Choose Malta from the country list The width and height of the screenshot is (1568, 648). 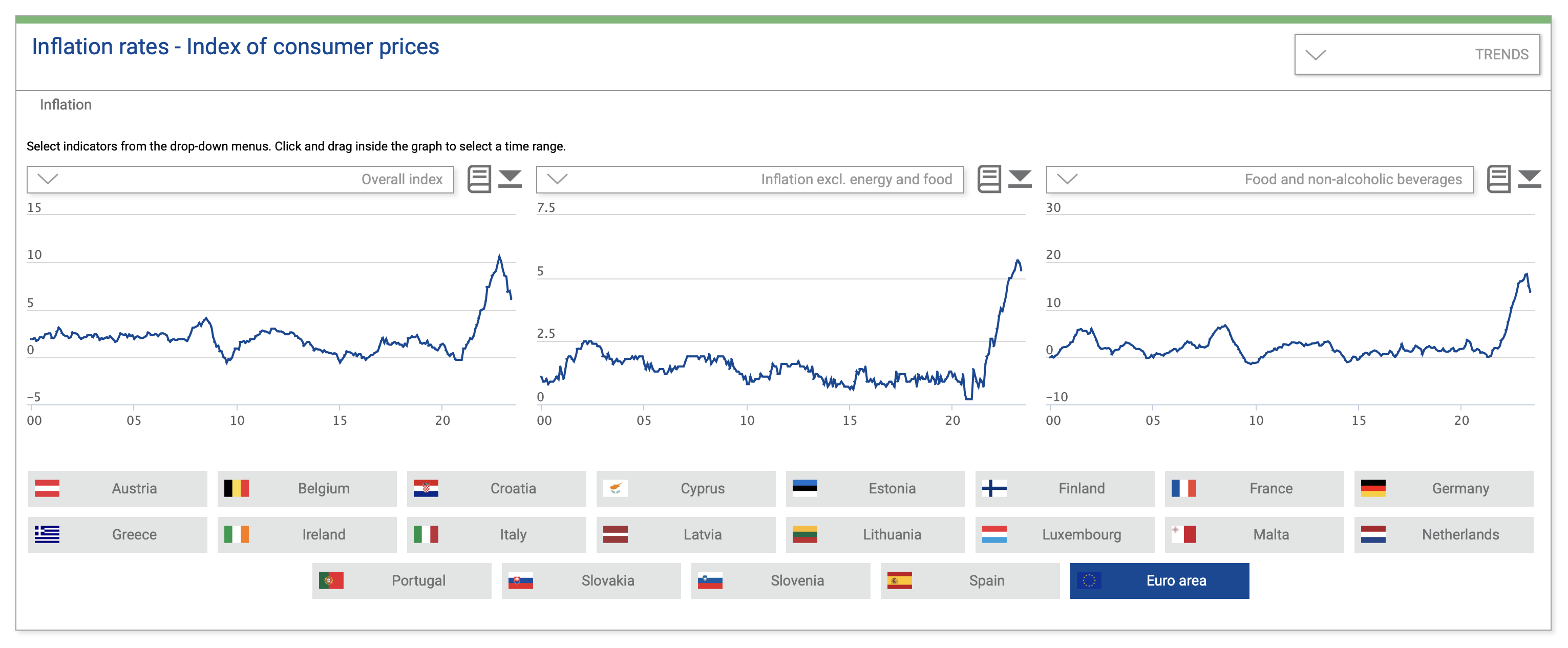pyautogui.click(x=1255, y=535)
